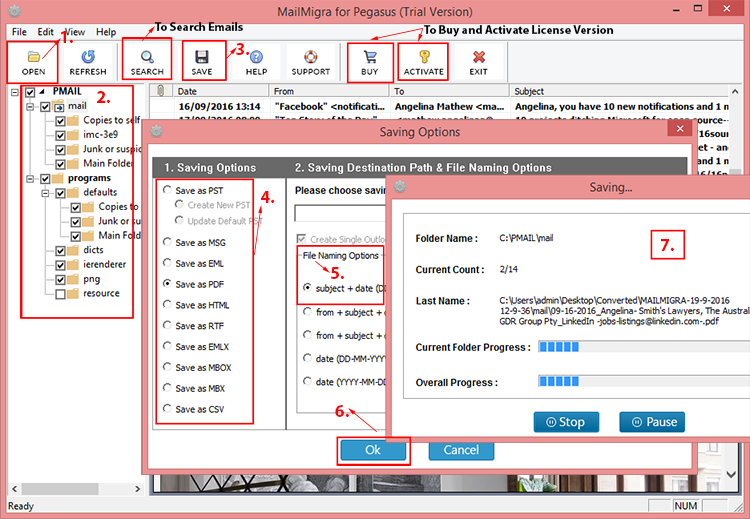750x519 pixels.
Task: Uncheck the PMAIL root checkbox
Action: tap(30, 92)
